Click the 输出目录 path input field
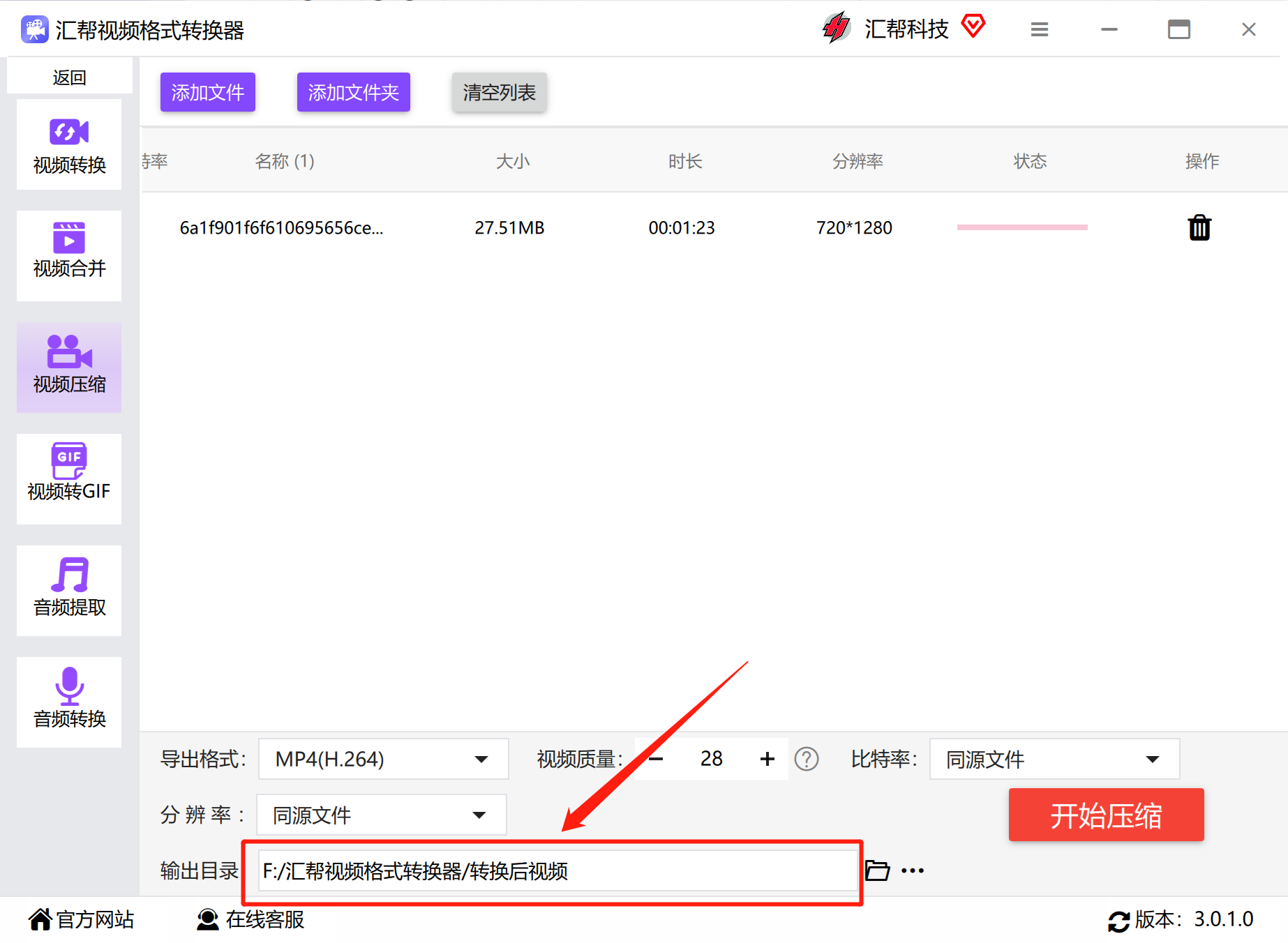 coord(558,870)
